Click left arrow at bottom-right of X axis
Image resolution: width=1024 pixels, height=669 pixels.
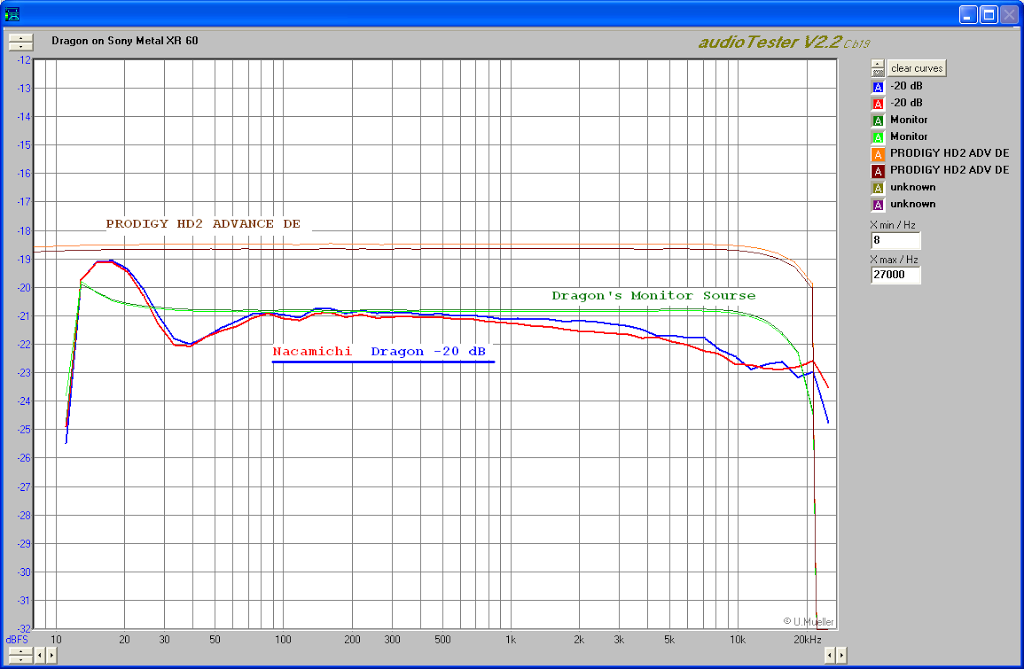[829, 655]
